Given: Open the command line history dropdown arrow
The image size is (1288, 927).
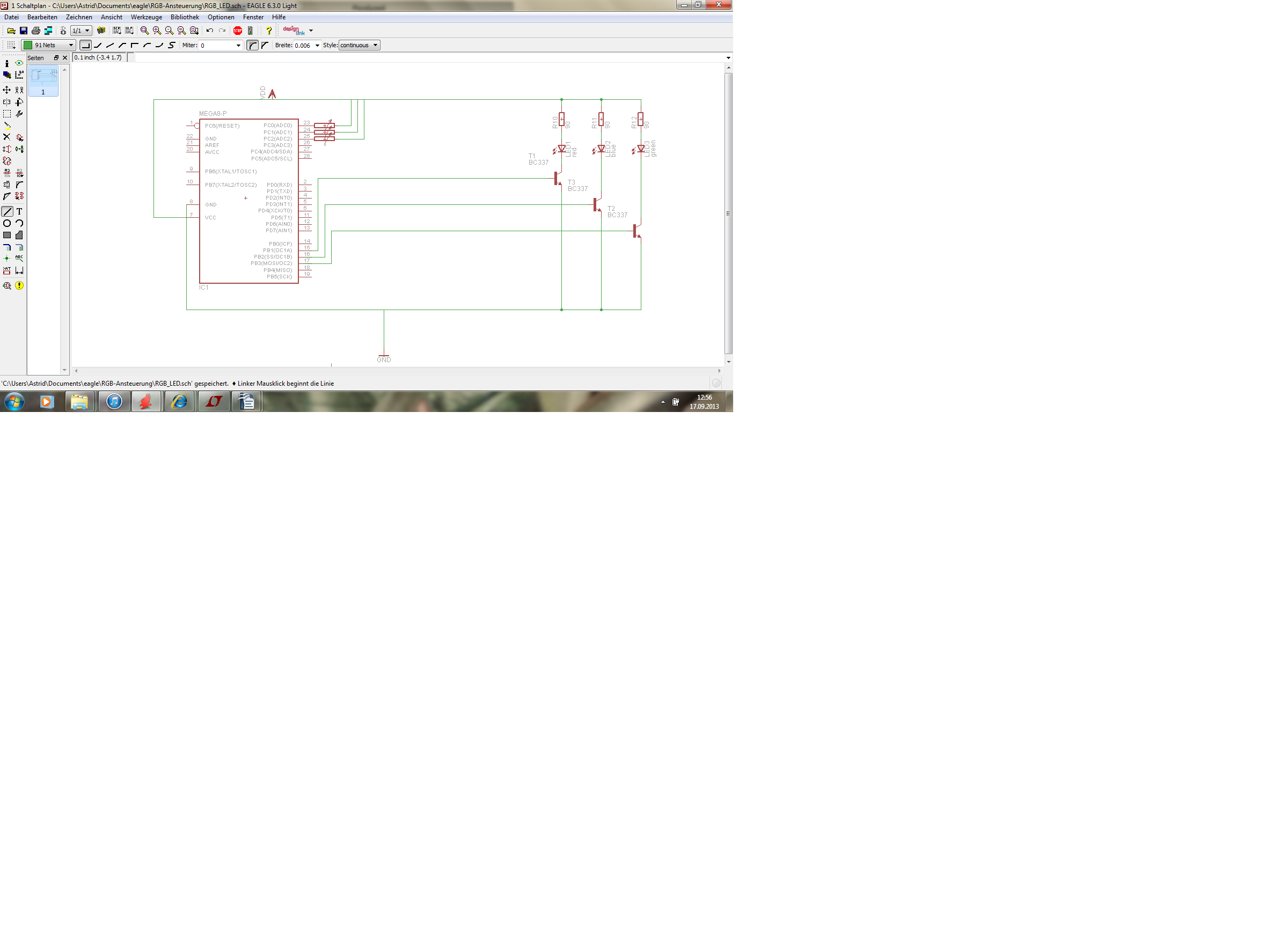Looking at the screenshot, I should (x=729, y=58).
